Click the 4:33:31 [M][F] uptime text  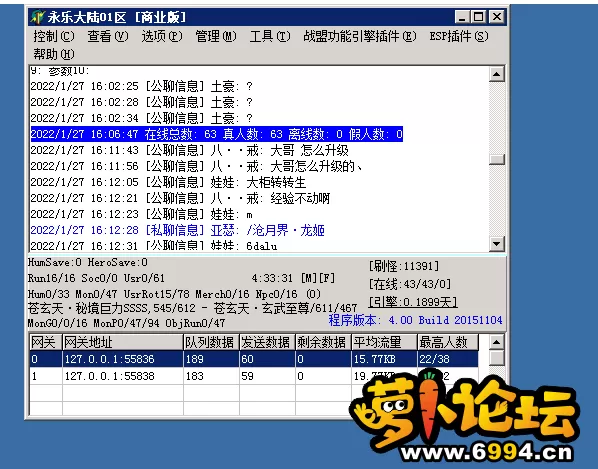point(293,278)
